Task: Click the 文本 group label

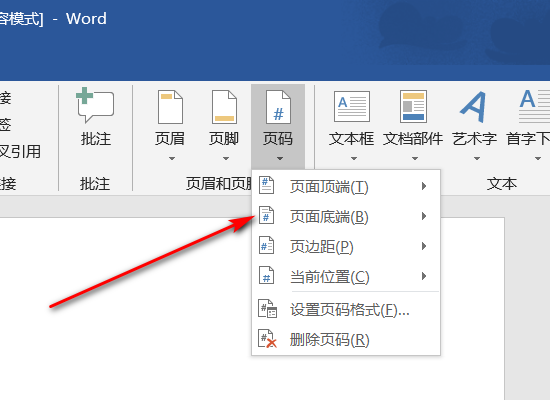Action: point(502,184)
